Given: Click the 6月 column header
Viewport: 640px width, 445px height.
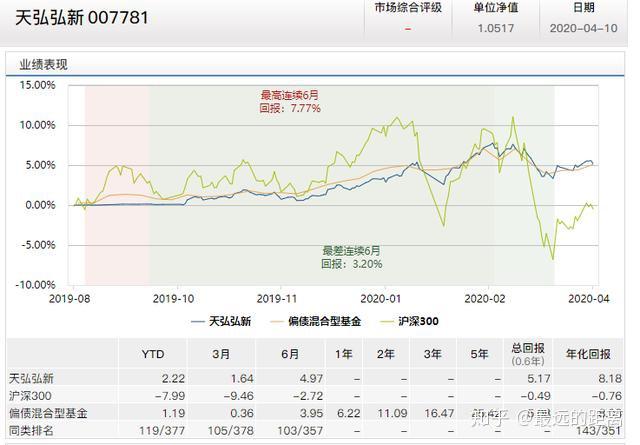Looking at the screenshot, I should 290,354.
